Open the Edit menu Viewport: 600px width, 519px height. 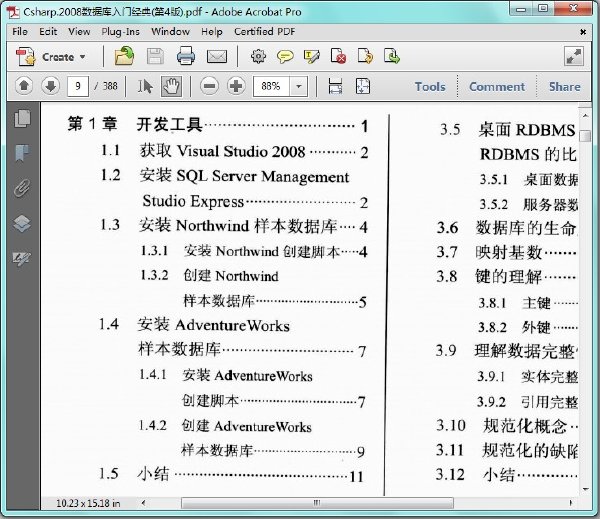tap(48, 31)
